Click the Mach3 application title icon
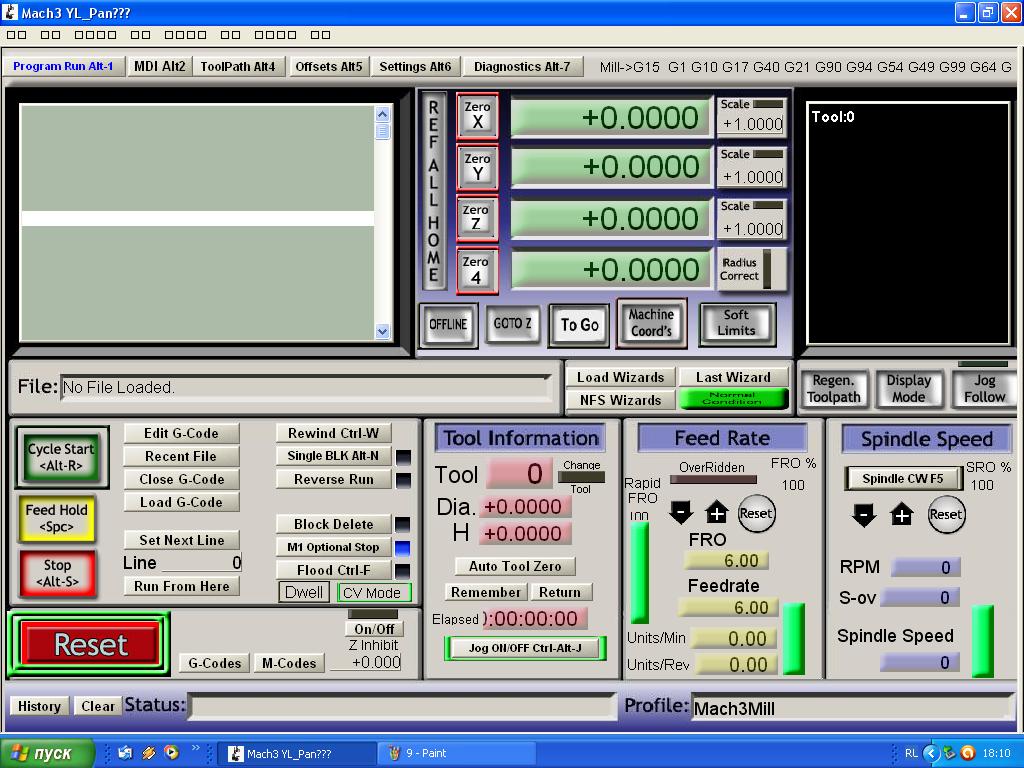Viewport: 1024px width, 768px height. pos(10,12)
